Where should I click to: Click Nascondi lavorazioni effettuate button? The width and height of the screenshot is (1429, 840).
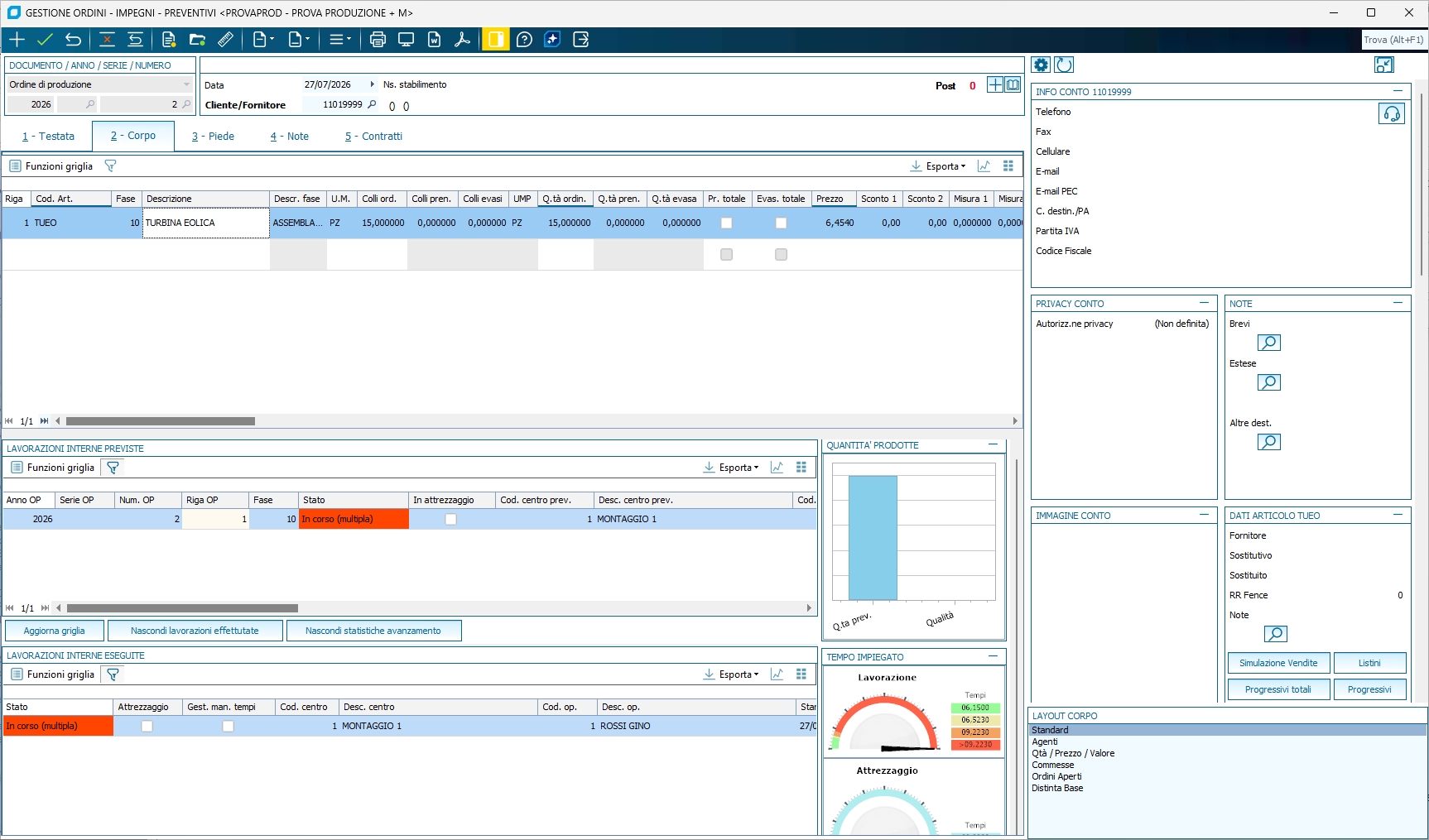coord(195,631)
